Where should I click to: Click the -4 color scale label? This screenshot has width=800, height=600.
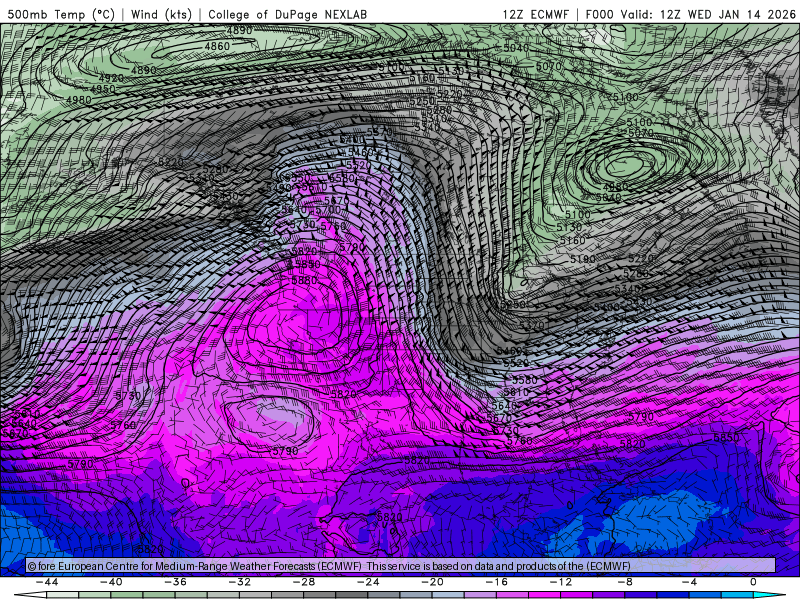(689, 582)
